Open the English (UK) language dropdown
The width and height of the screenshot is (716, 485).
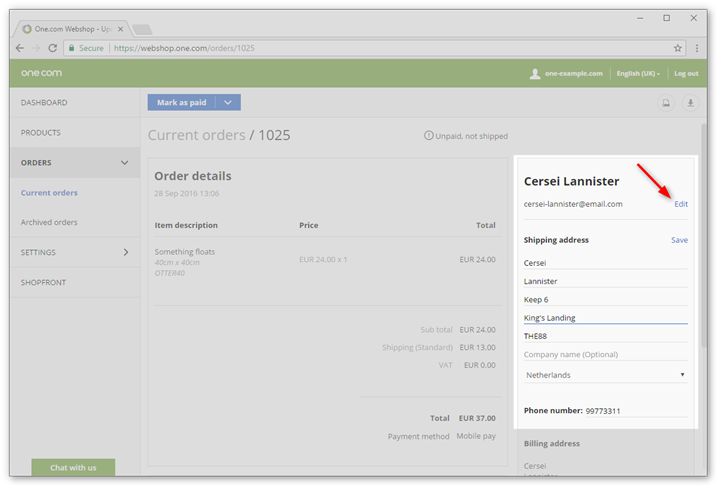pos(638,74)
